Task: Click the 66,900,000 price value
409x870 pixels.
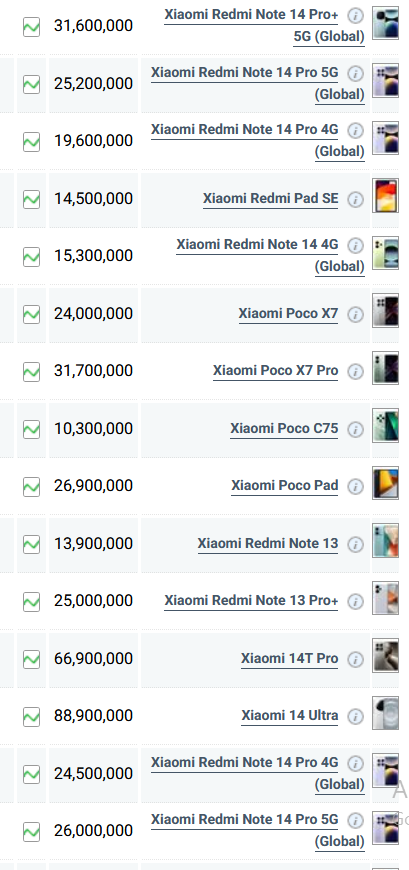Action: 93,659
